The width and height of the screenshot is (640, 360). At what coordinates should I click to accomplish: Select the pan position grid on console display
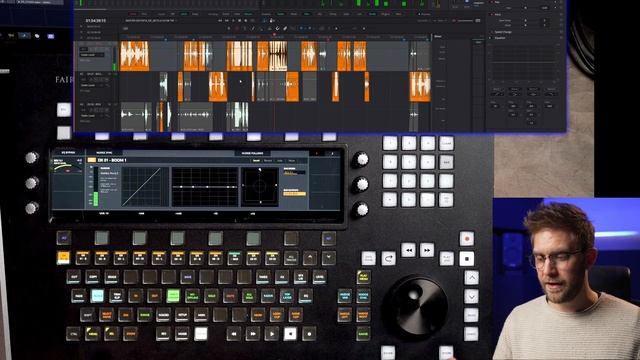pos(260,187)
